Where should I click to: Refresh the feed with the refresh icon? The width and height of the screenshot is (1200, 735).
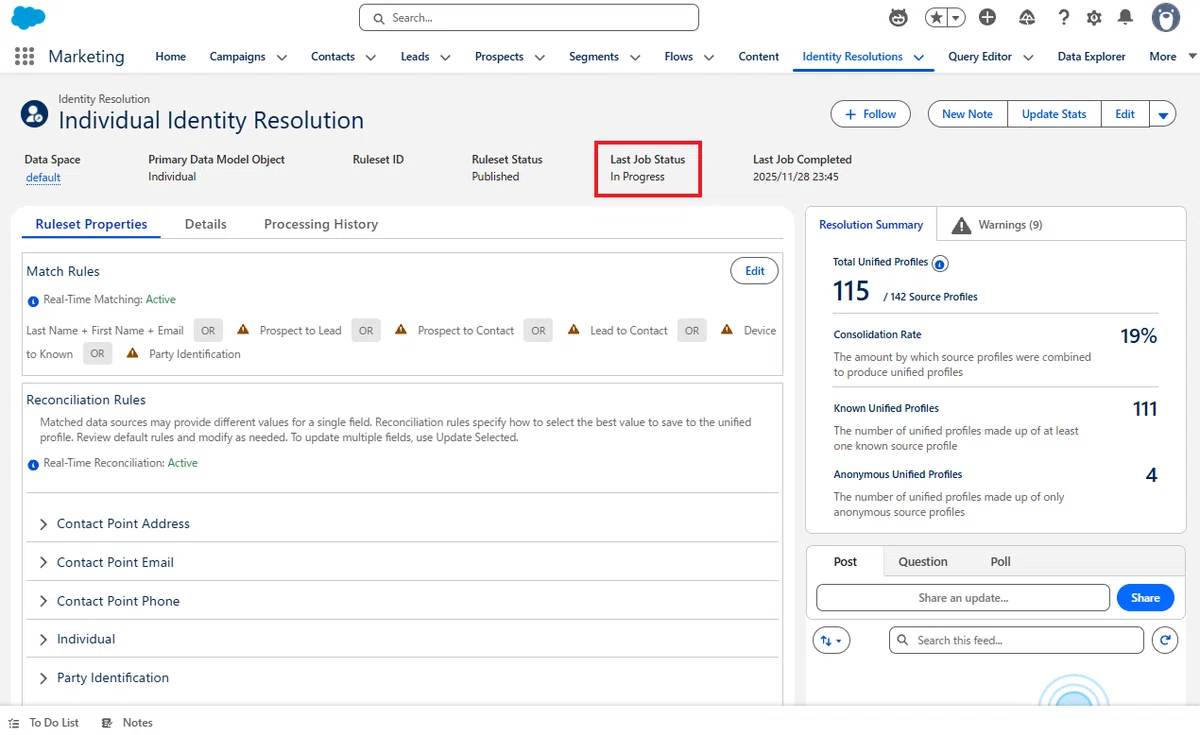point(1165,640)
